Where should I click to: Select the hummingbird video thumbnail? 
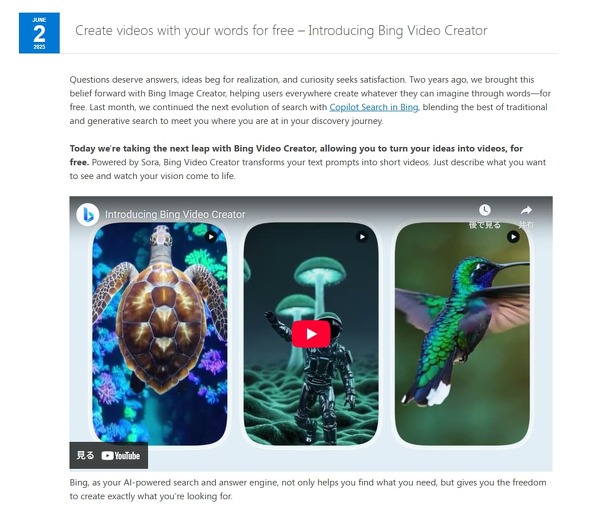click(462, 334)
